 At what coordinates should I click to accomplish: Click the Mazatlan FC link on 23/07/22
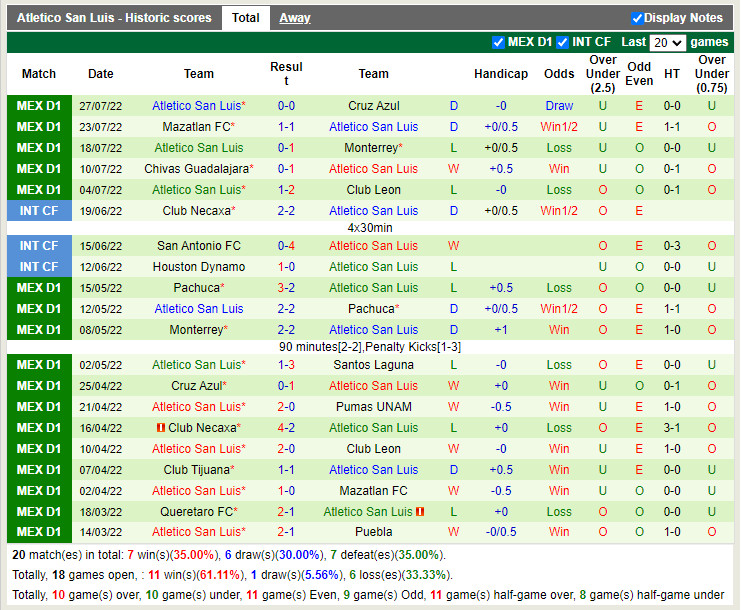click(x=196, y=127)
